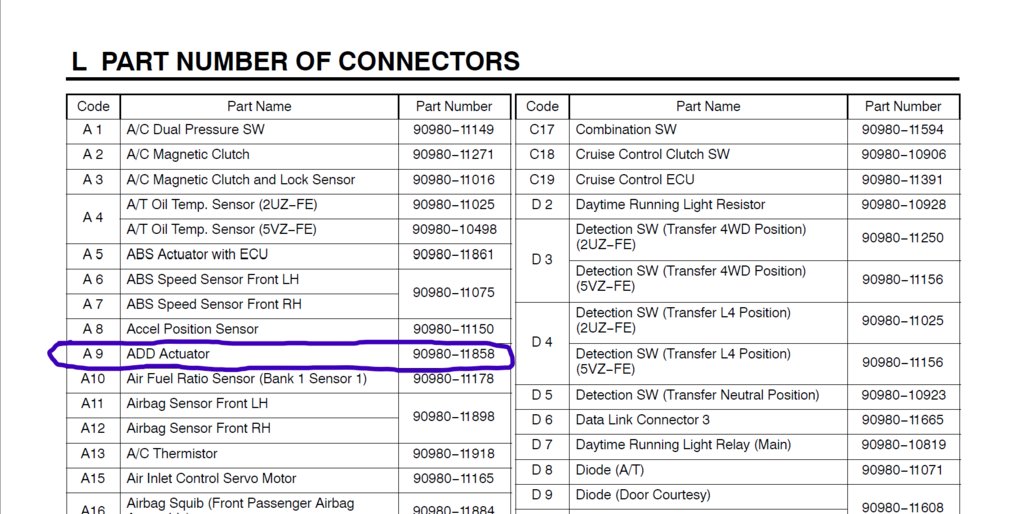
Task: Select part number 90980-11858
Action: 454,354
